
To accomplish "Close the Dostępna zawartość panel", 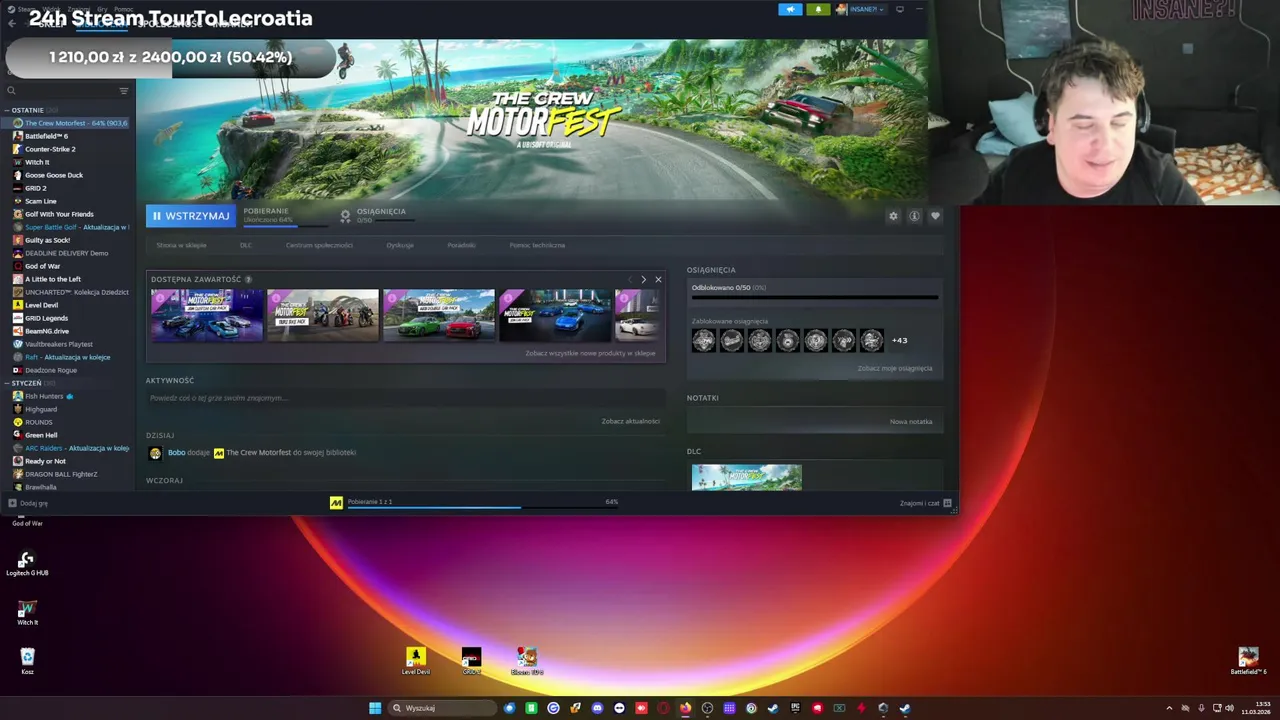I will [658, 280].
